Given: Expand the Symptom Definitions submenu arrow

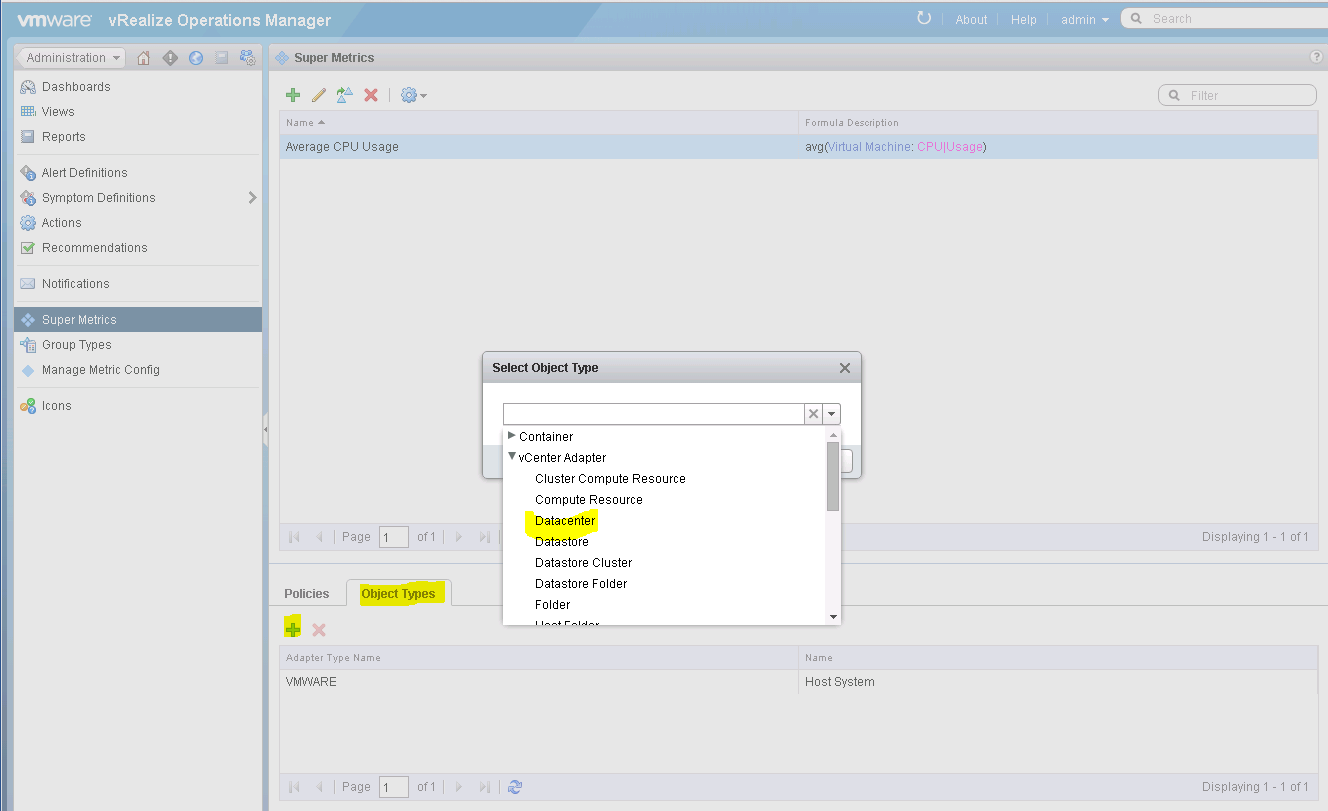Looking at the screenshot, I should coord(252,198).
